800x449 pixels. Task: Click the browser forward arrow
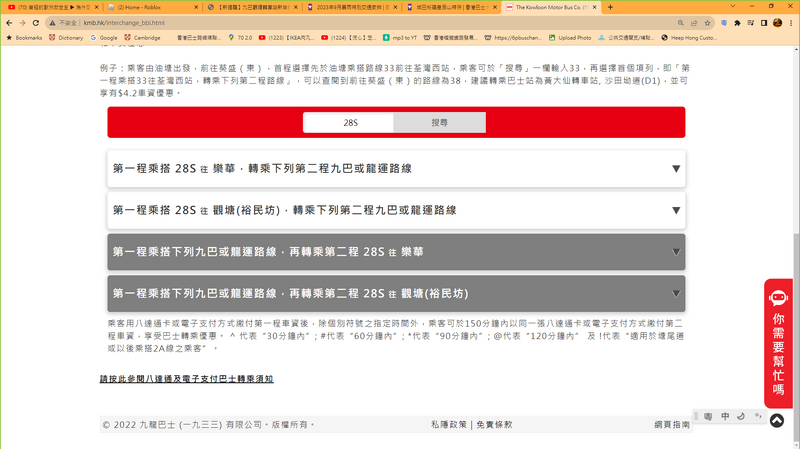(x=22, y=23)
